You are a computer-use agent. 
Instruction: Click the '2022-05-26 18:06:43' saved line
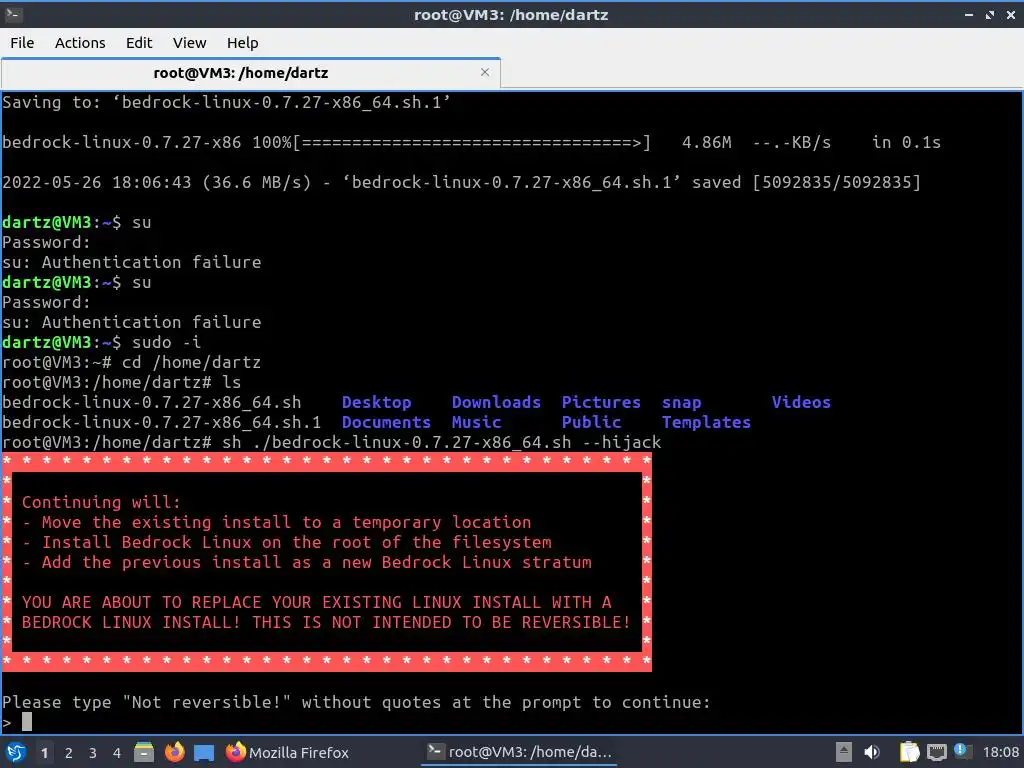462,182
